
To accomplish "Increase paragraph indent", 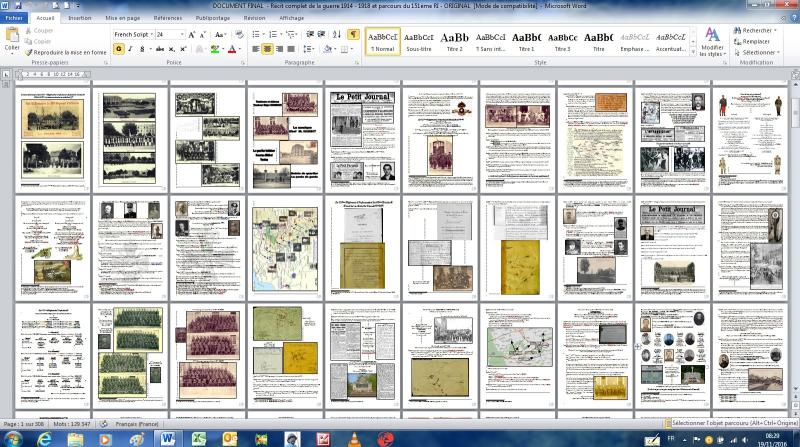I will coord(321,35).
